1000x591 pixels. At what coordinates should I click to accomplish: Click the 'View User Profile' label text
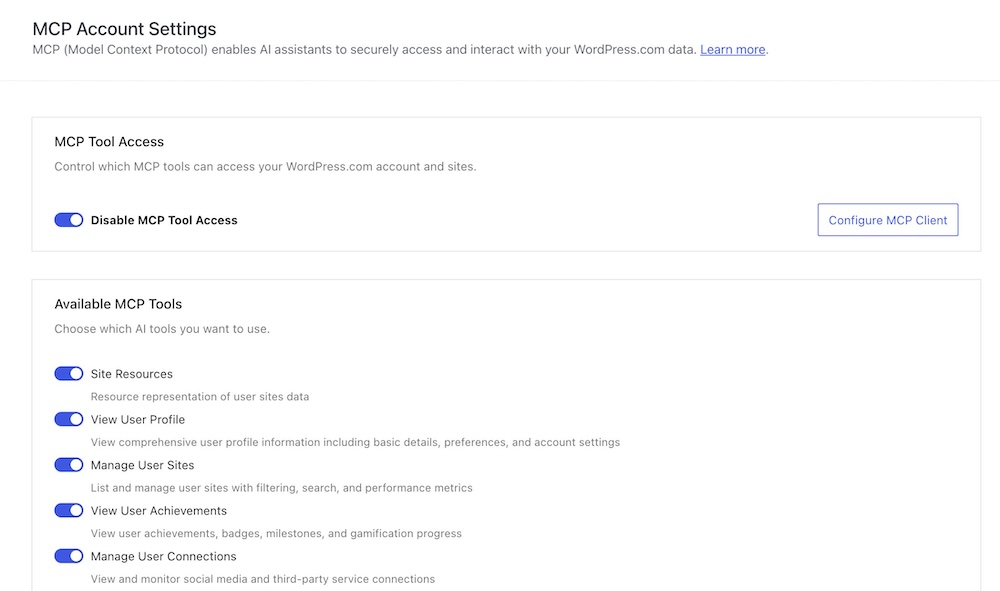(x=137, y=420)
